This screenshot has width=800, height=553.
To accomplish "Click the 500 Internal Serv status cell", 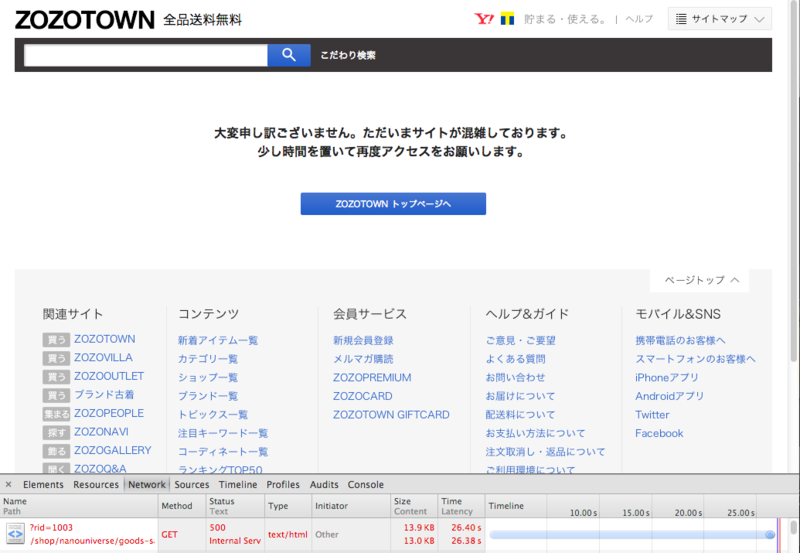I will [235, 534].
